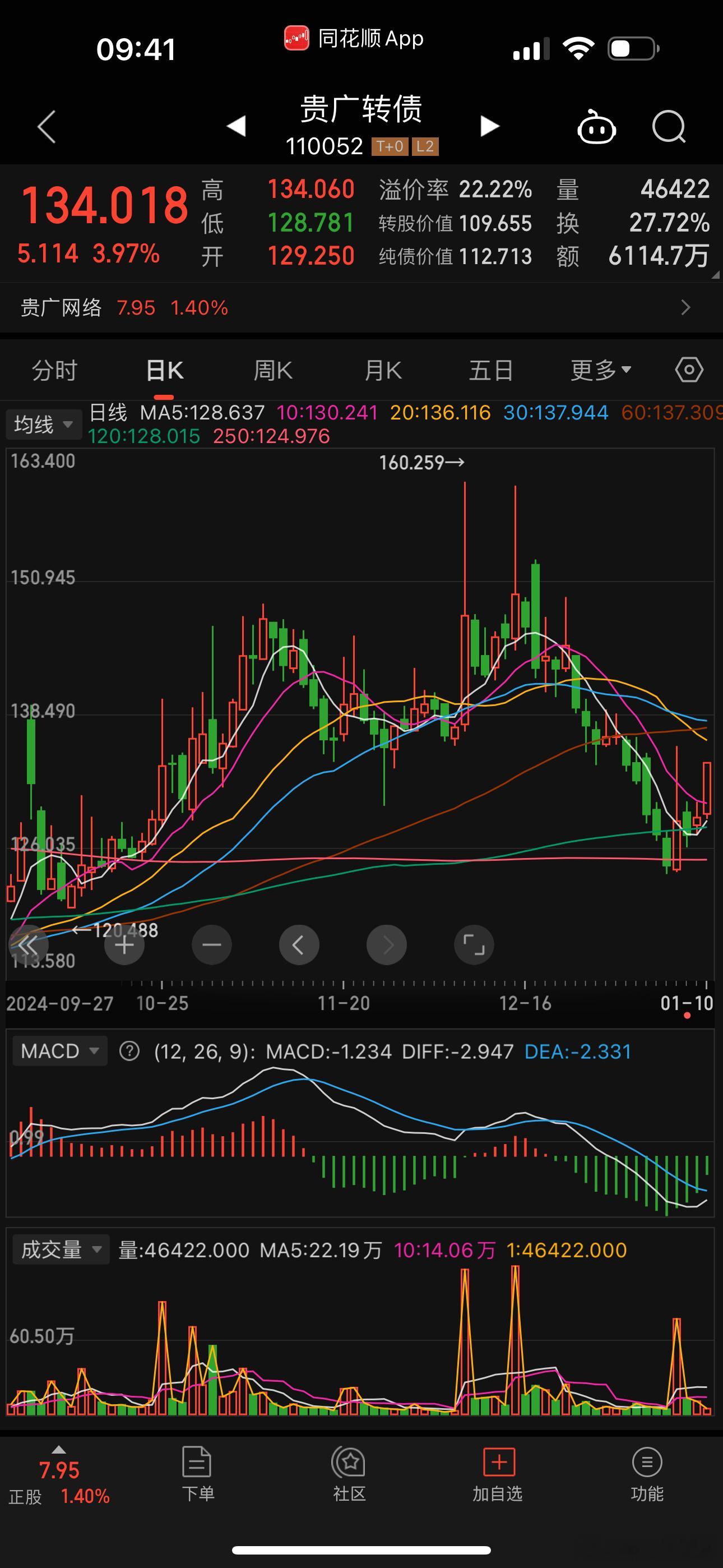Tap 溢价率 22.22% value
The image size is (723, 1568).
pyautogui.click(x=495, y=190)
